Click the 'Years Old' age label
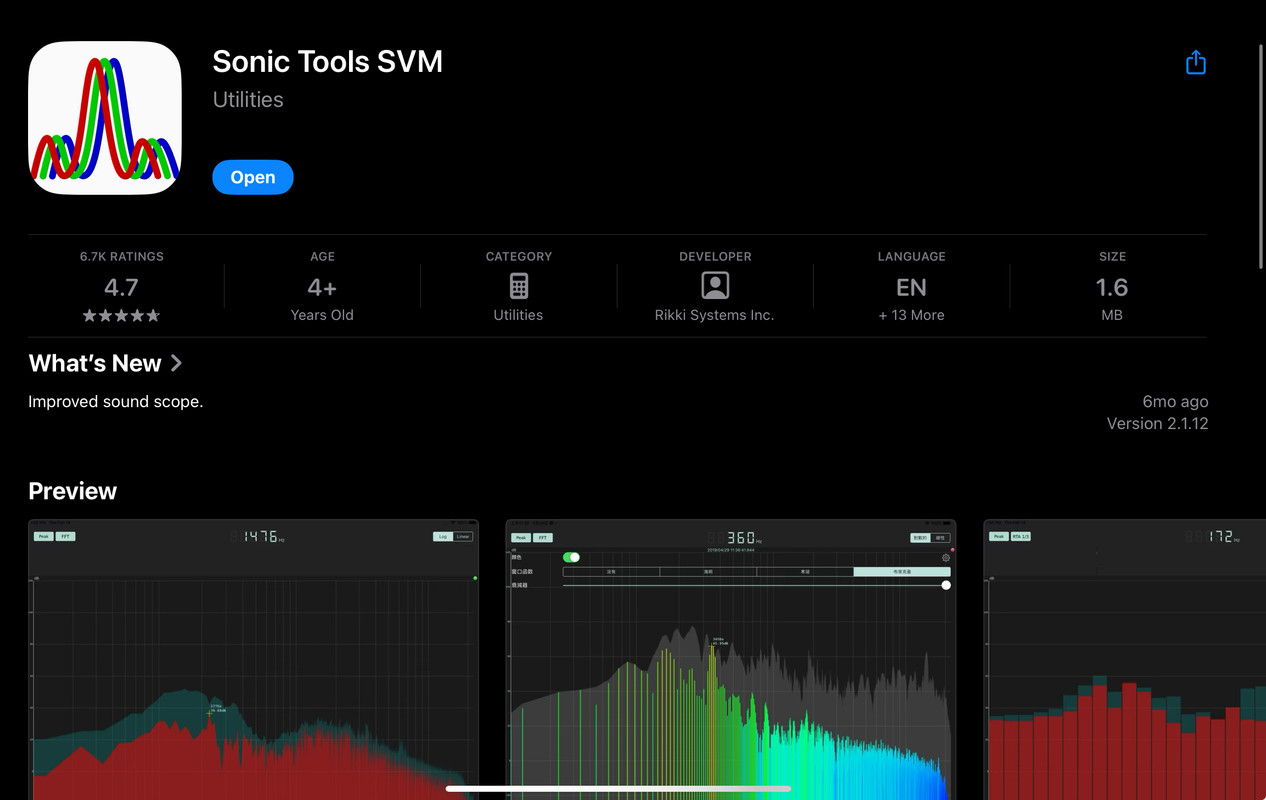The image size is (1266, 800). [x=322, y=315]
